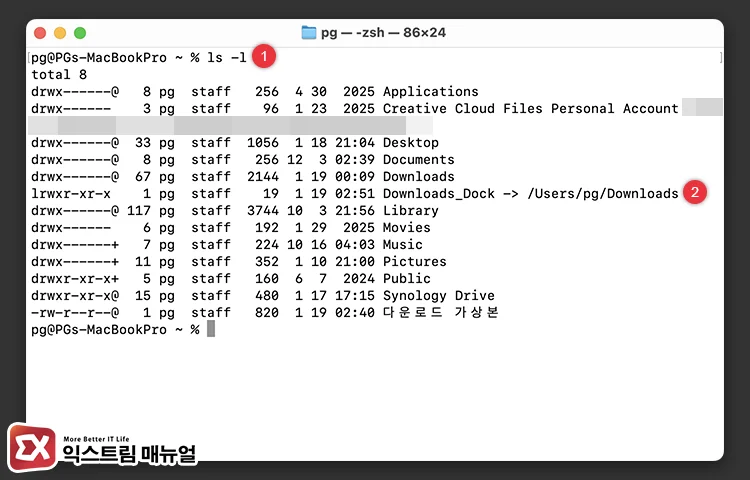The height and width of the screenshot is (480, 750).
Task: Select the 'Applications' directory name
Action: (x=430, y=92)
